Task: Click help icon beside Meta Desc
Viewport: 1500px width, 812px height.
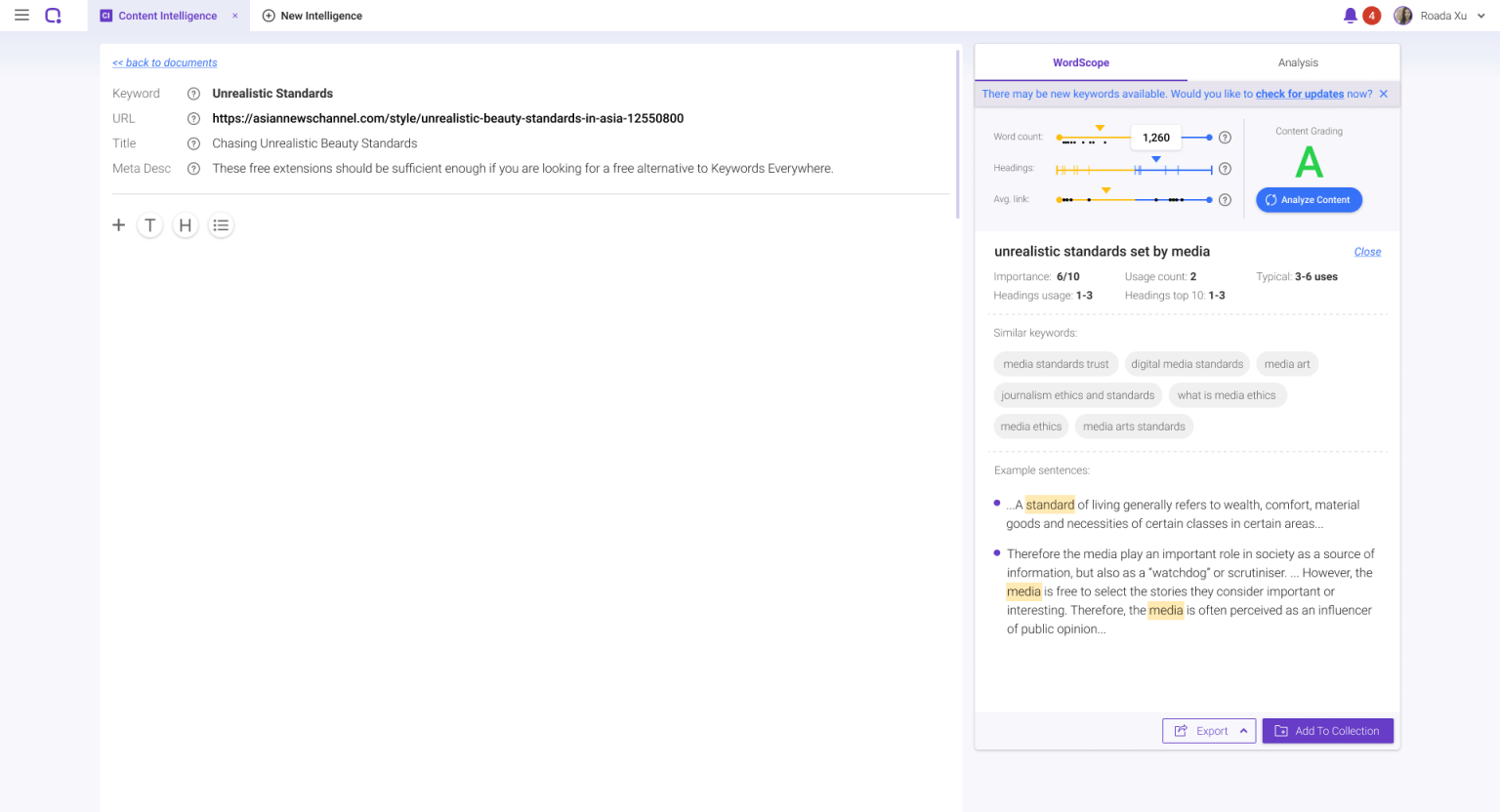Action: point(193,169)
